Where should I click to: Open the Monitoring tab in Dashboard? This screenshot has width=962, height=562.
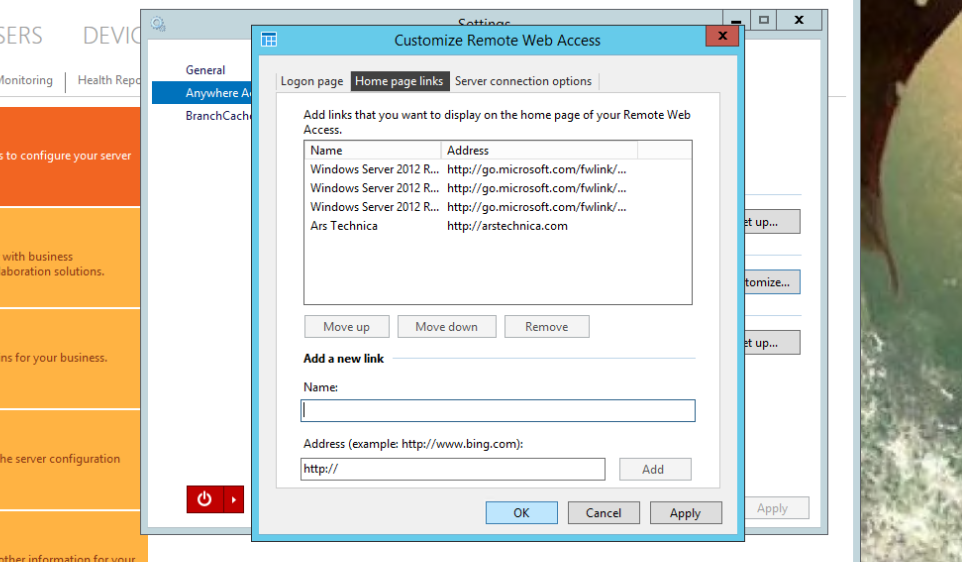26,80
